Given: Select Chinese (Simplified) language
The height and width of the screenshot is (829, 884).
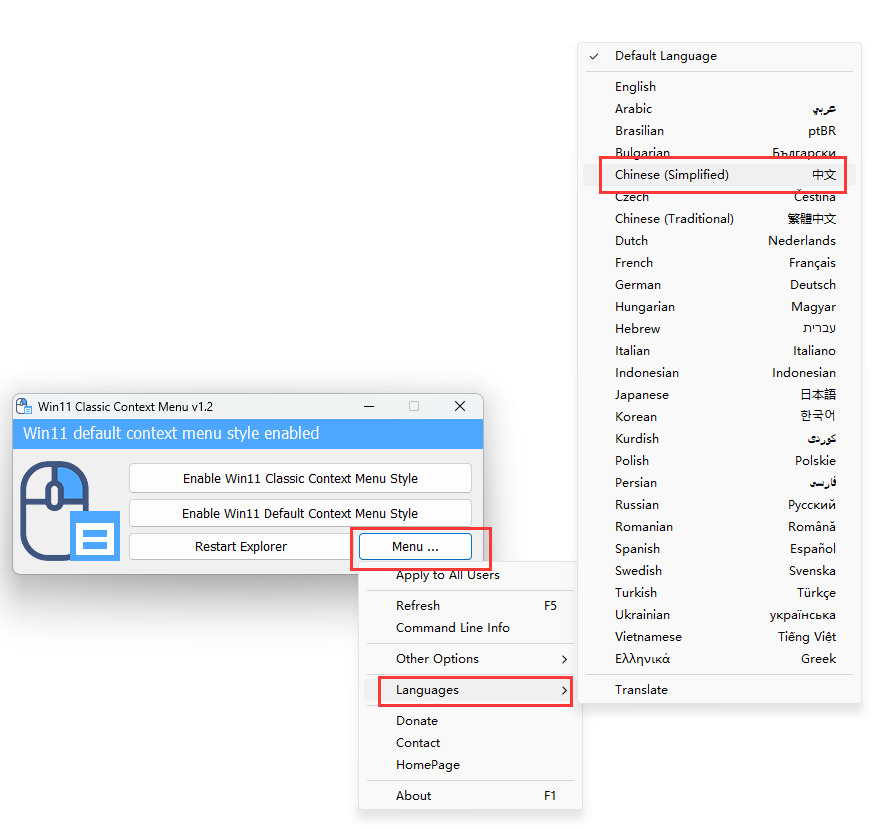Looking at the screenshot, I should pyautogui.click(x=719, y=175).
